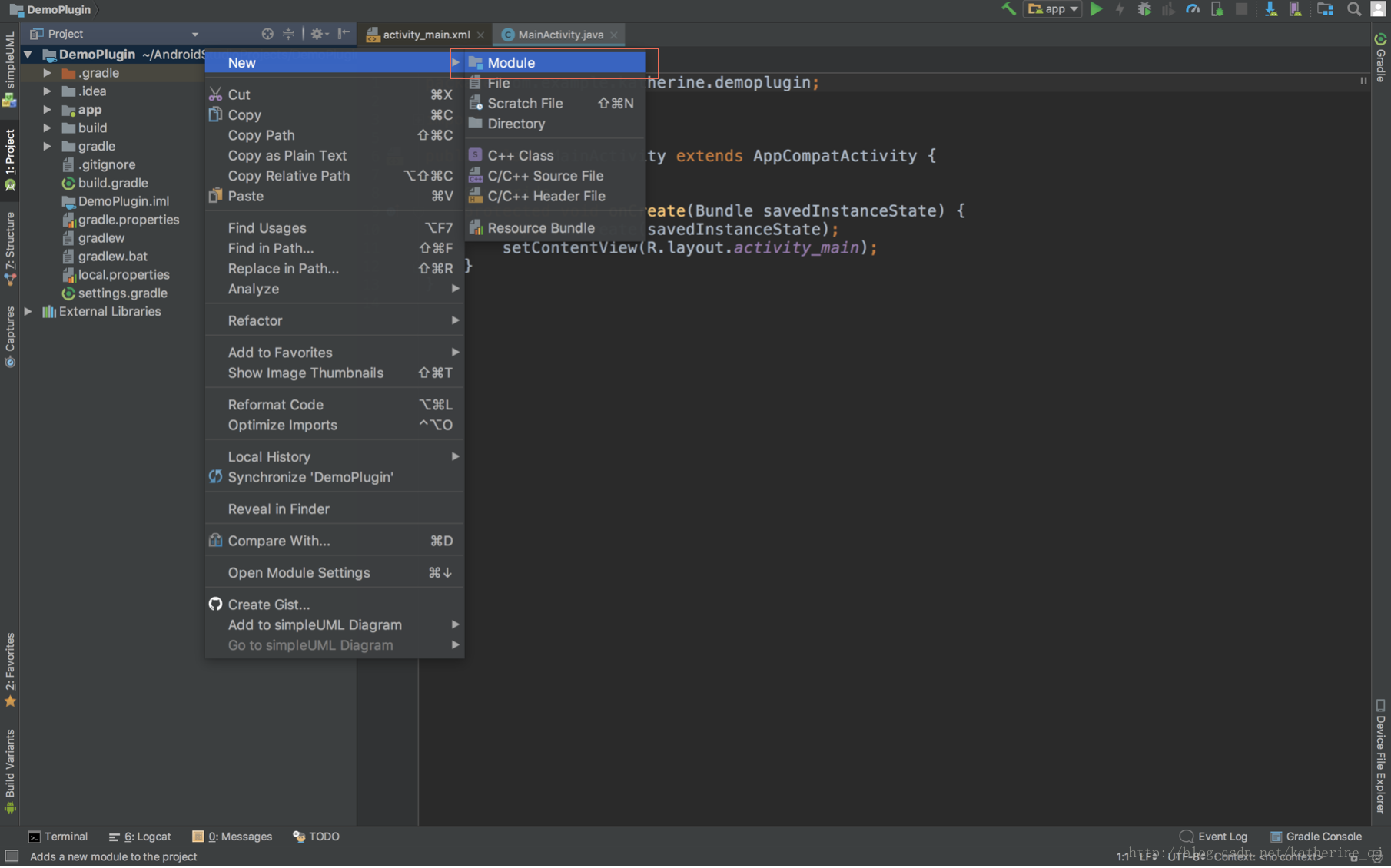1391x868 pixels.
Task: Choose Module from the New submenu
Action: pos(555,63)
